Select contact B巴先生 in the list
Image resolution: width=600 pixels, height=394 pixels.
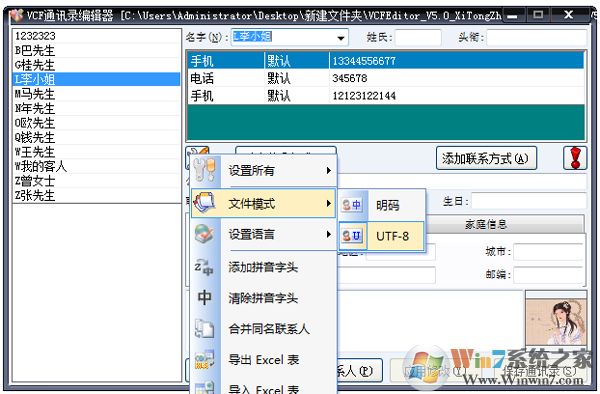click(x=96, y=50)
